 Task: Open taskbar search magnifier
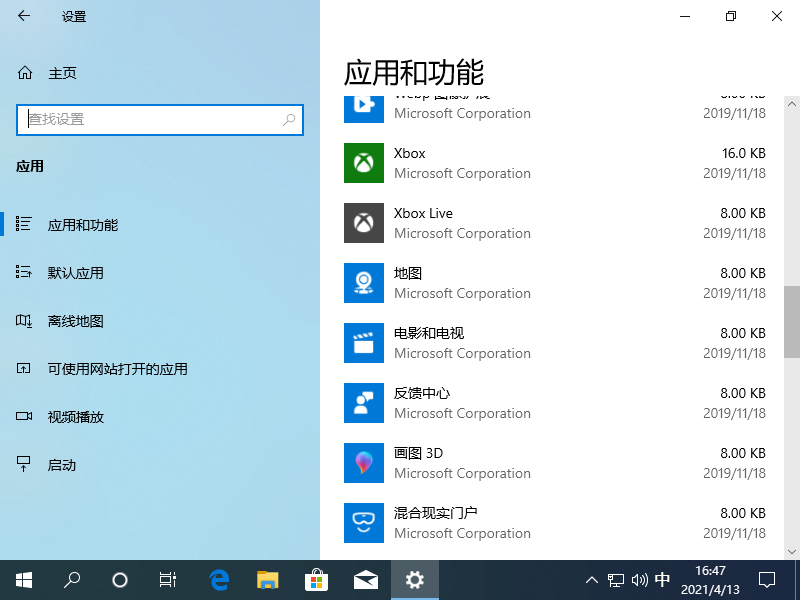point(72,580)
